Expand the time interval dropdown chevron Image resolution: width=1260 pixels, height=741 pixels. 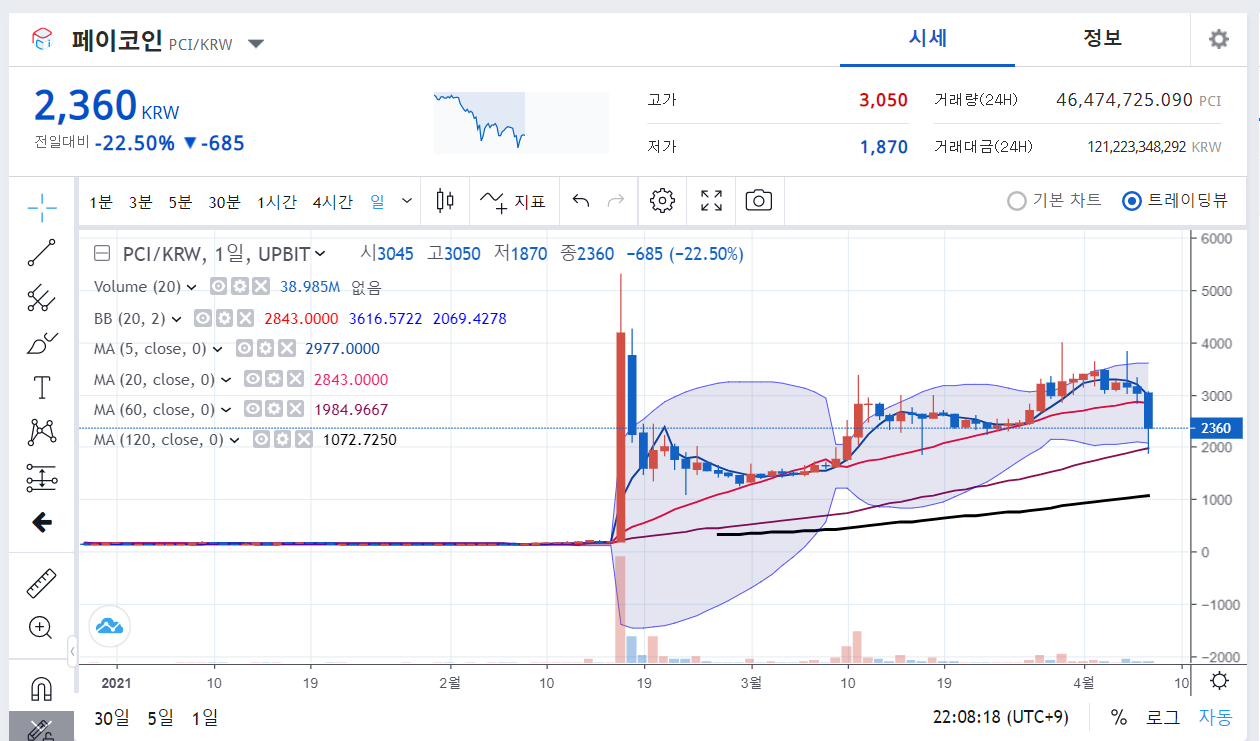[407, 200]
